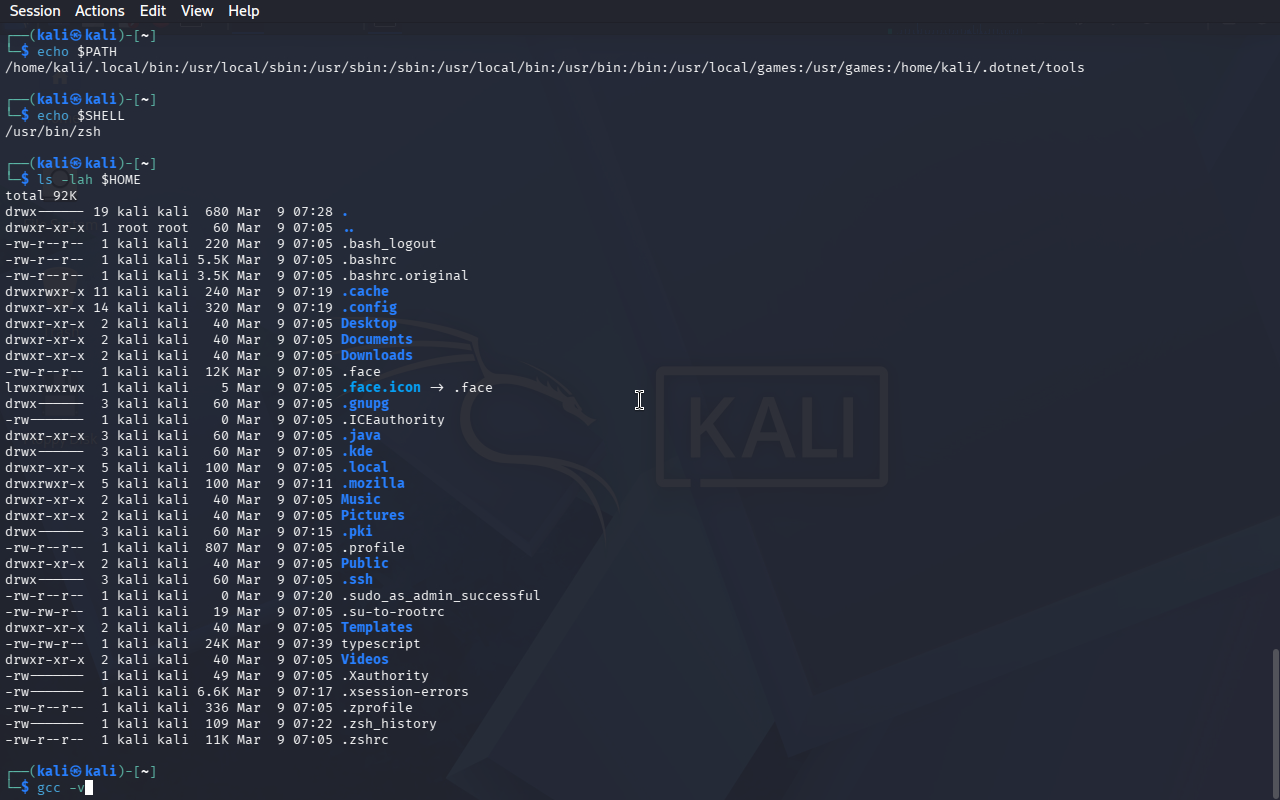
Task: Open the Session menu
Action: [x=35, y=11]
